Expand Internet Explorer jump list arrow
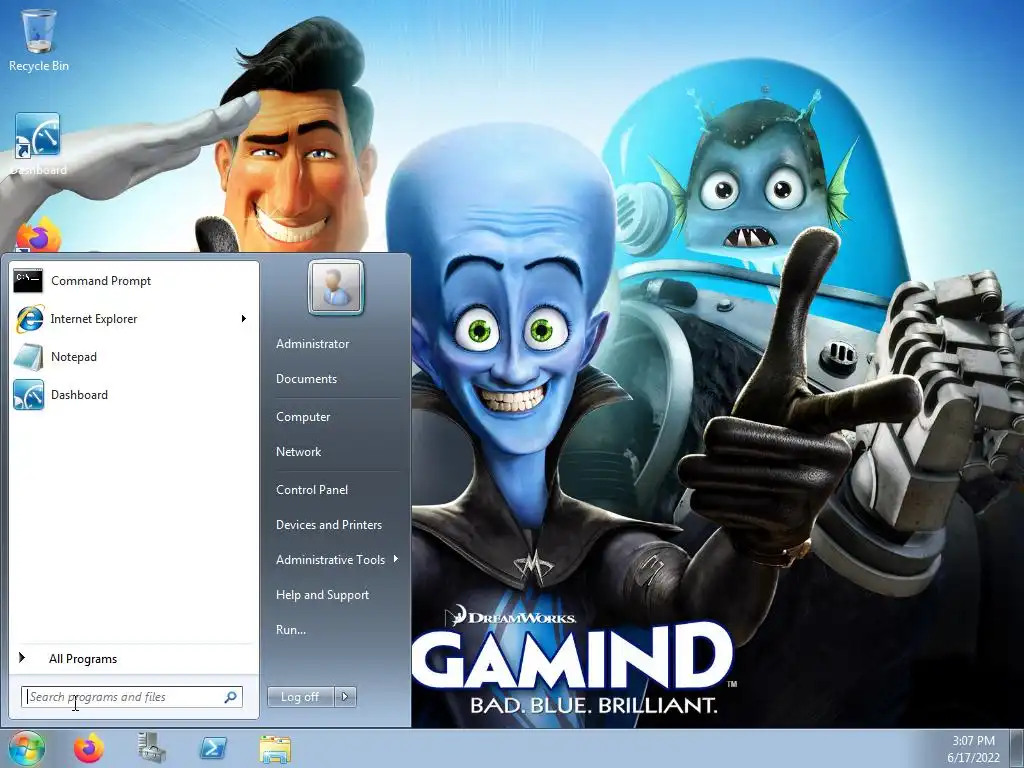Viewport: 1024px width, 768px height. click(244, 319)
